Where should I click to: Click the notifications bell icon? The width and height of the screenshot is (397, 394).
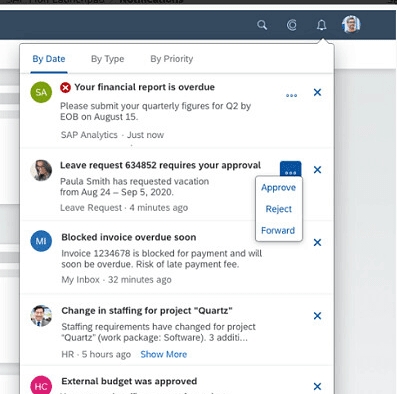[x=321, y=25]
